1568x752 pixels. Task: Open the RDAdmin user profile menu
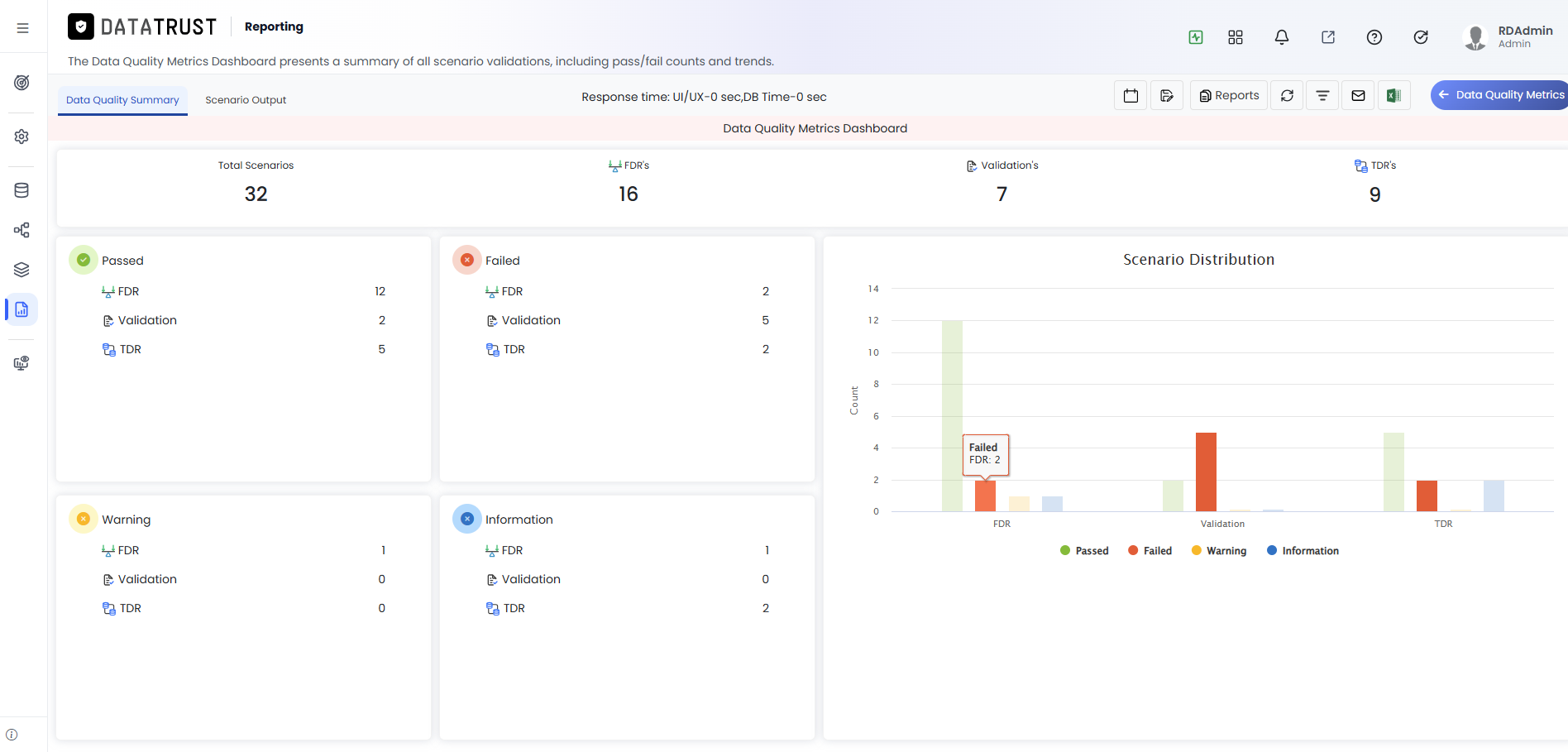pyautogui.click(x=1508, y=37)
